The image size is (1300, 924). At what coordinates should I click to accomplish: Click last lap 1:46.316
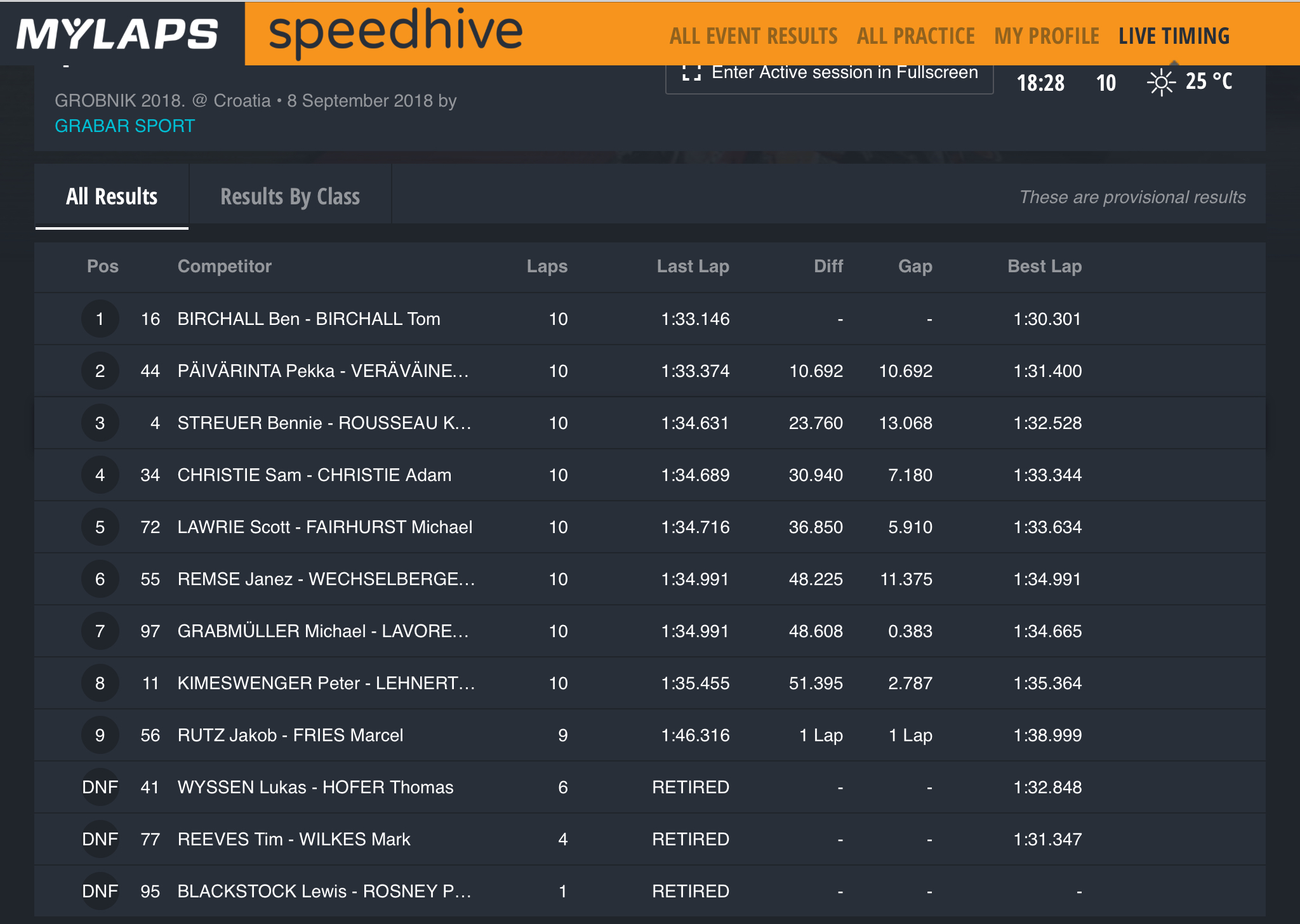tap(695, 735)
